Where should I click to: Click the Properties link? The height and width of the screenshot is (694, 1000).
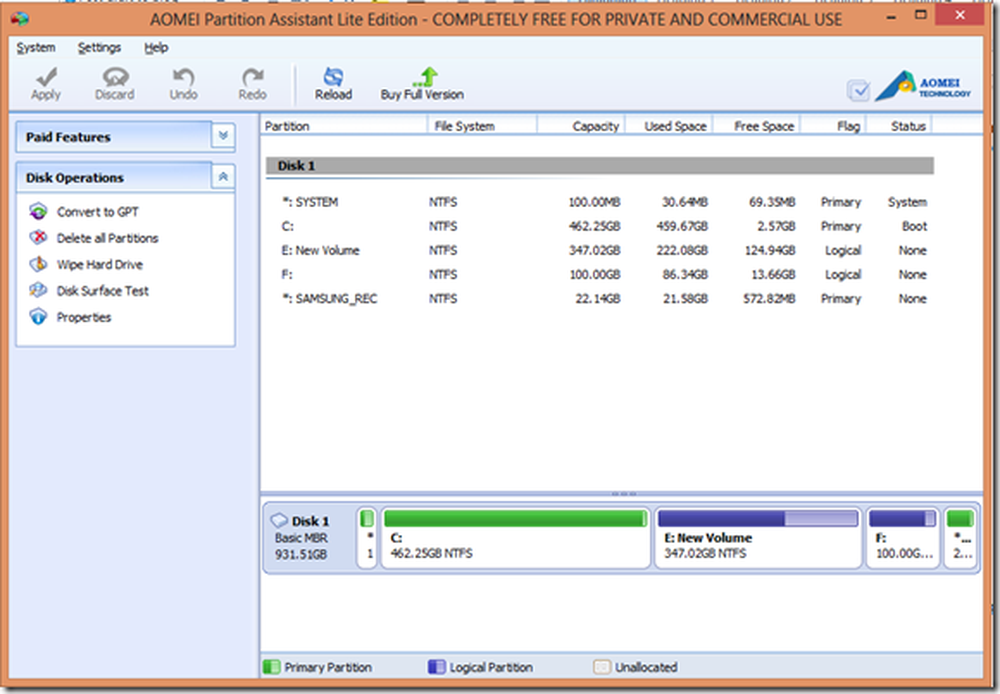pyautogui.click(x=84, y=317)
